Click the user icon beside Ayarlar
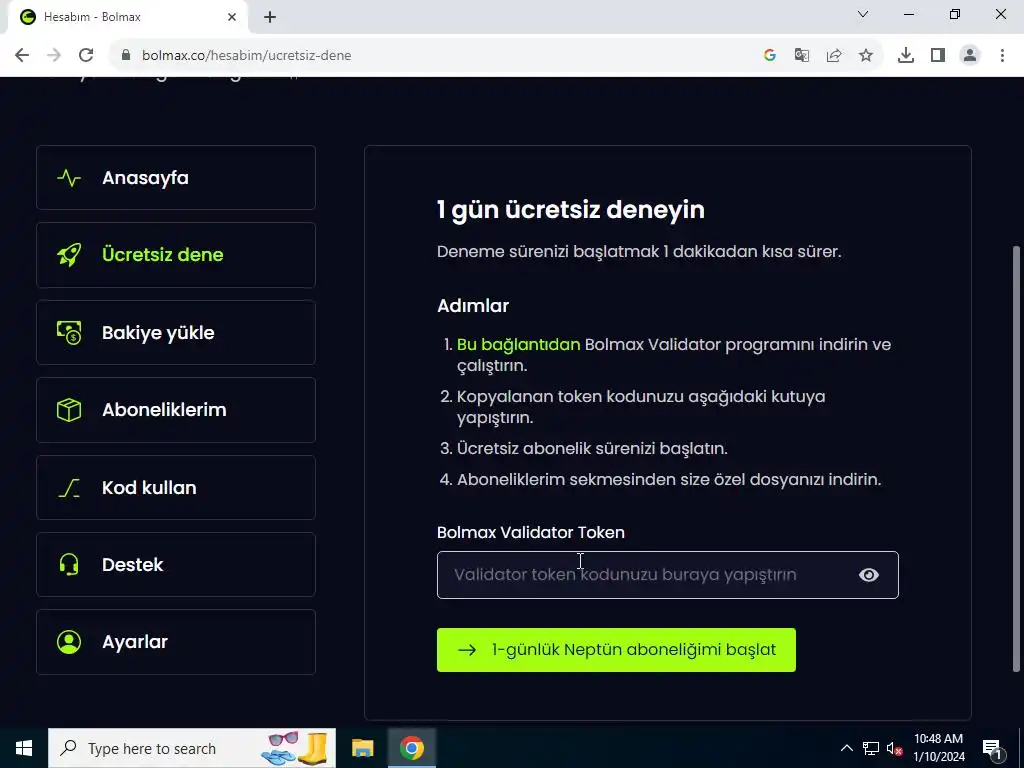 (x=69, y=642)
